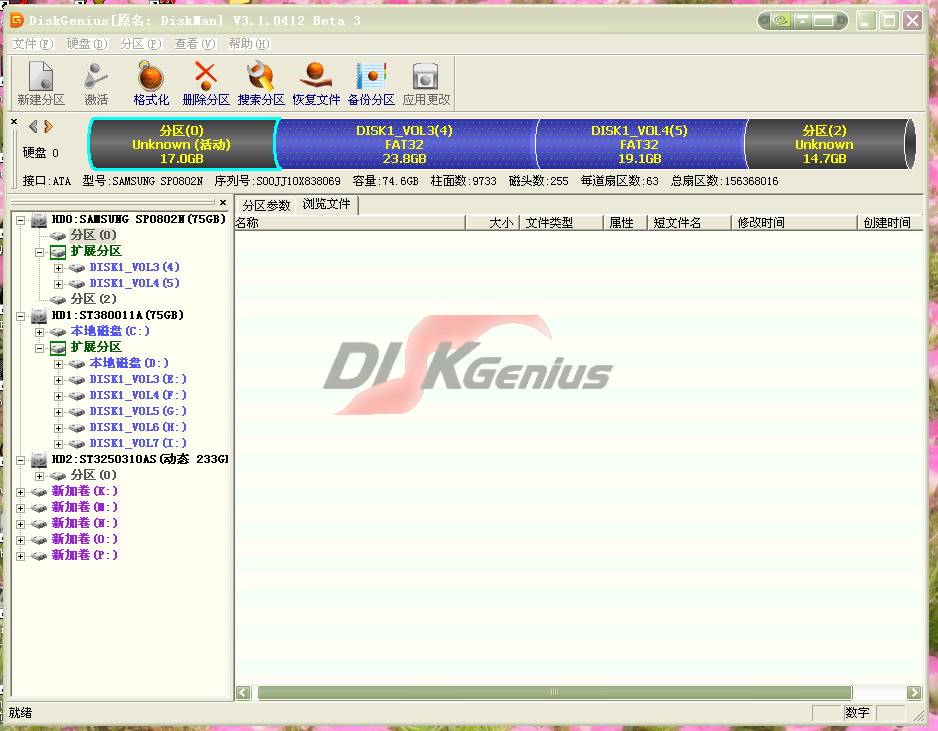
Task: Sort file list by 创建时间 column
Action: [x=890, y=223]
